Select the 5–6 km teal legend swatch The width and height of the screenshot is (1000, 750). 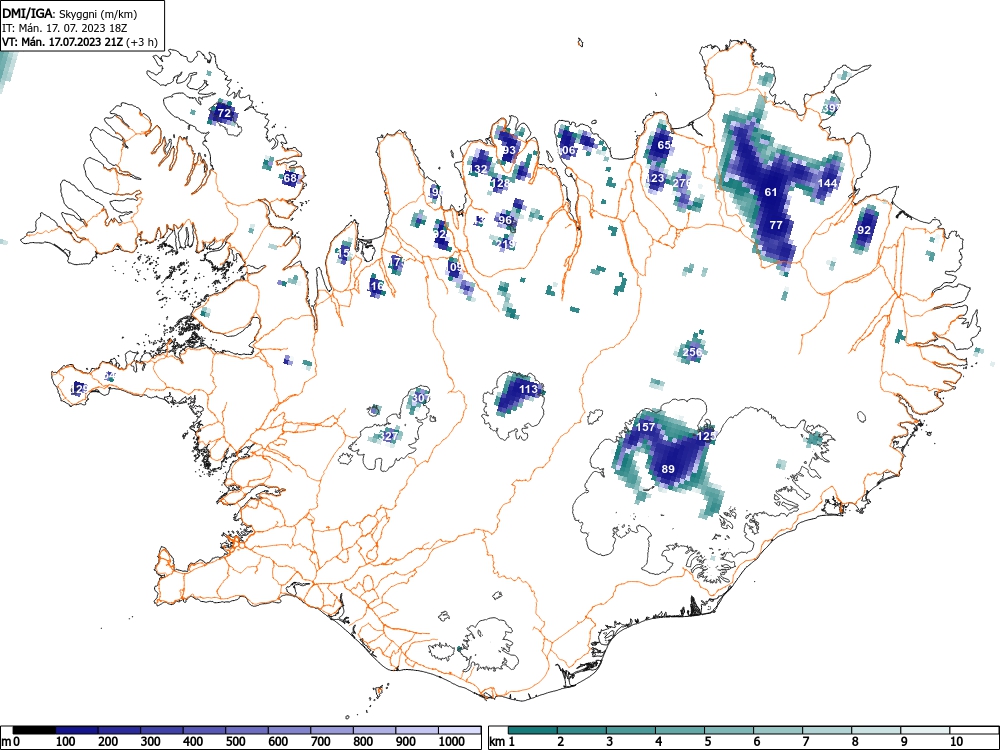point(729,730)
